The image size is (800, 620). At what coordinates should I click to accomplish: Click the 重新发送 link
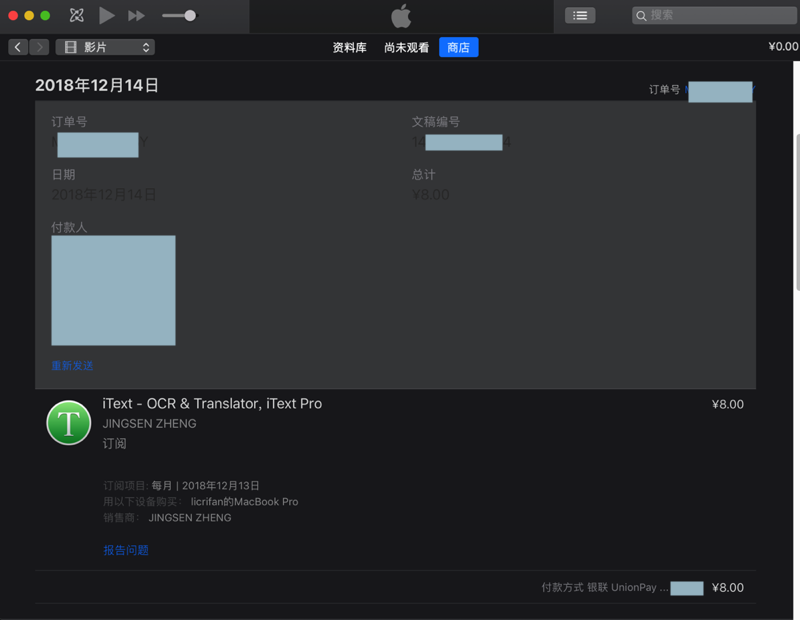tap(72, 365)
